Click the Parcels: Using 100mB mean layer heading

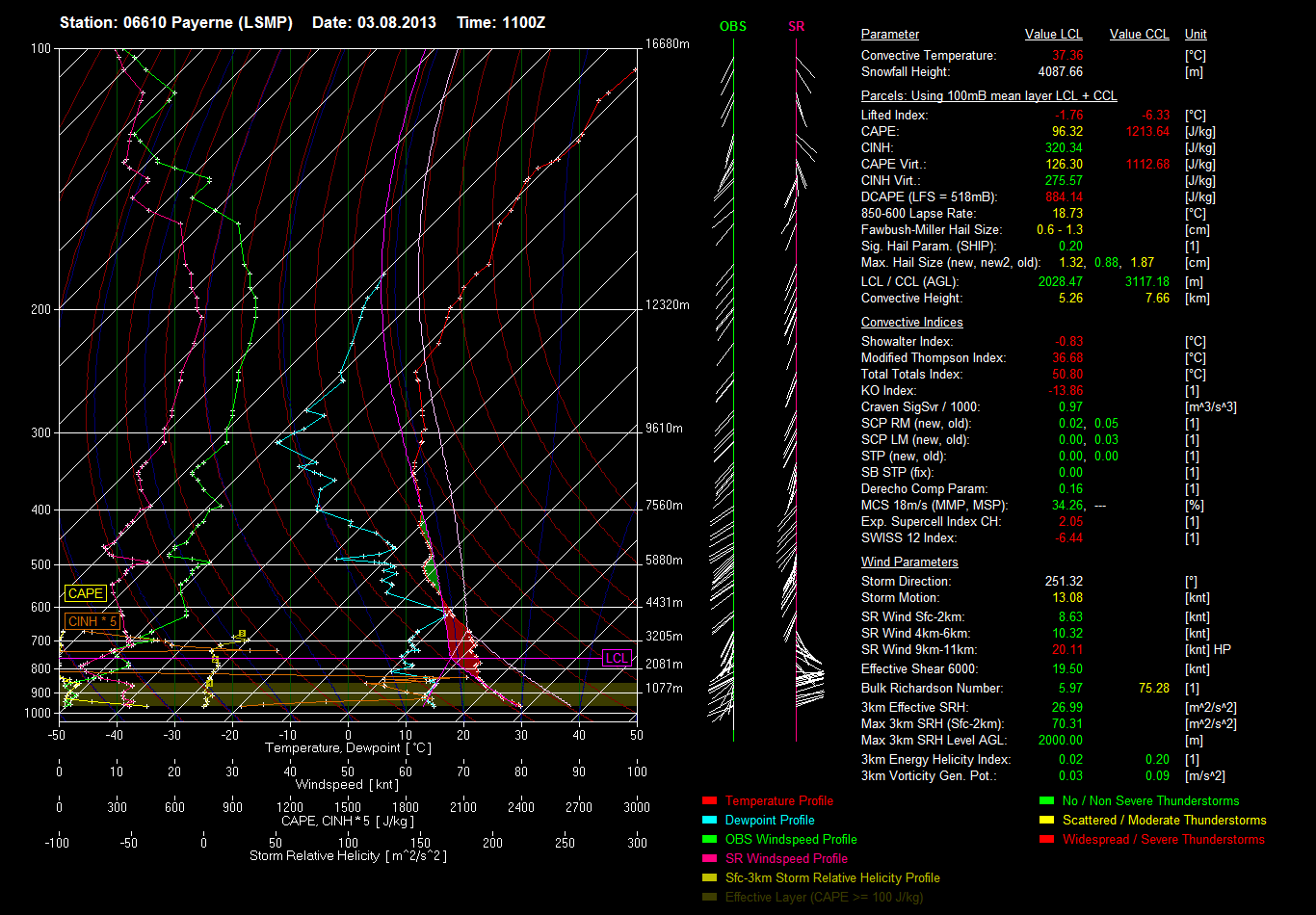[988, 96]
